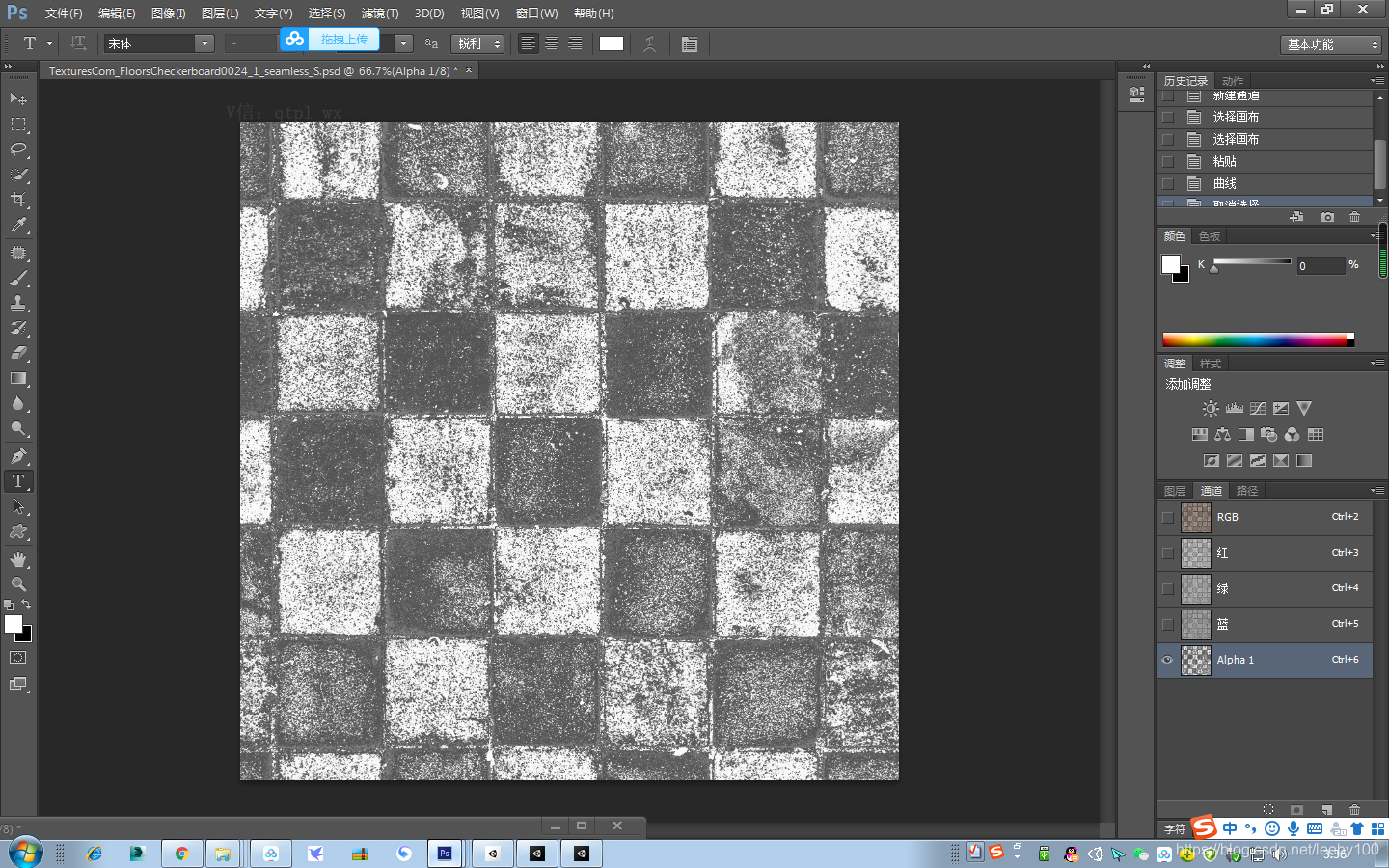The image size is (1389, 868).
Task: Delete current channel with trash icon
Action: click(1354, 810)
